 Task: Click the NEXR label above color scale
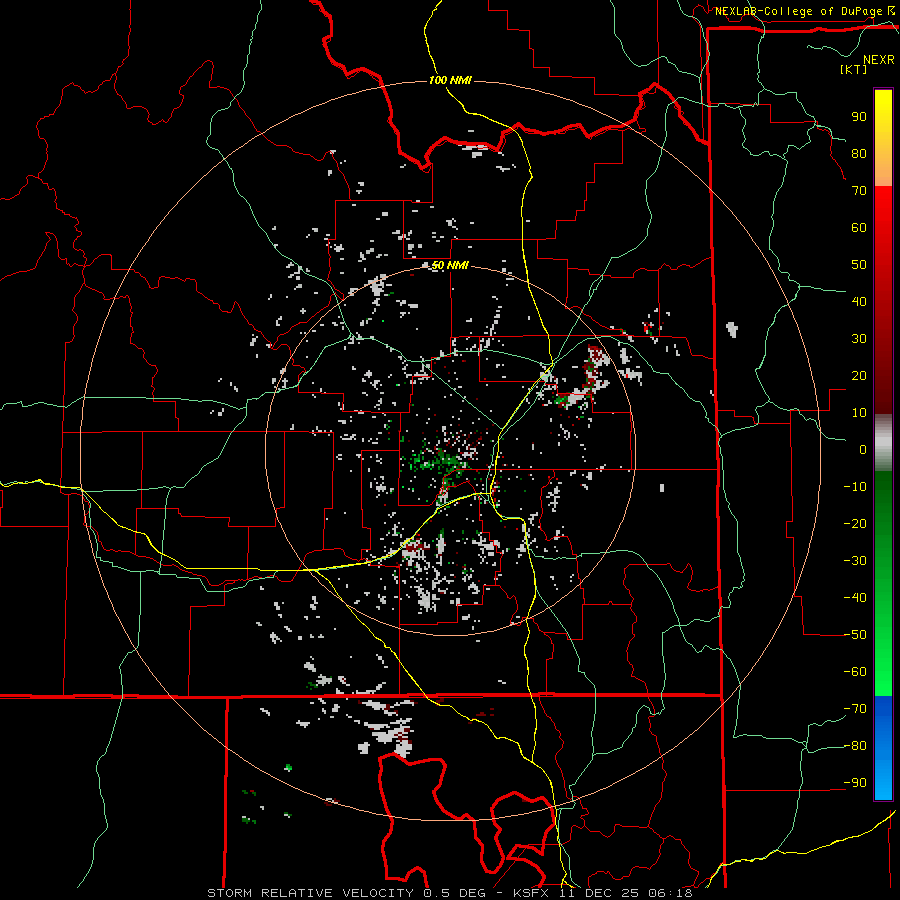tap(879, 60)
